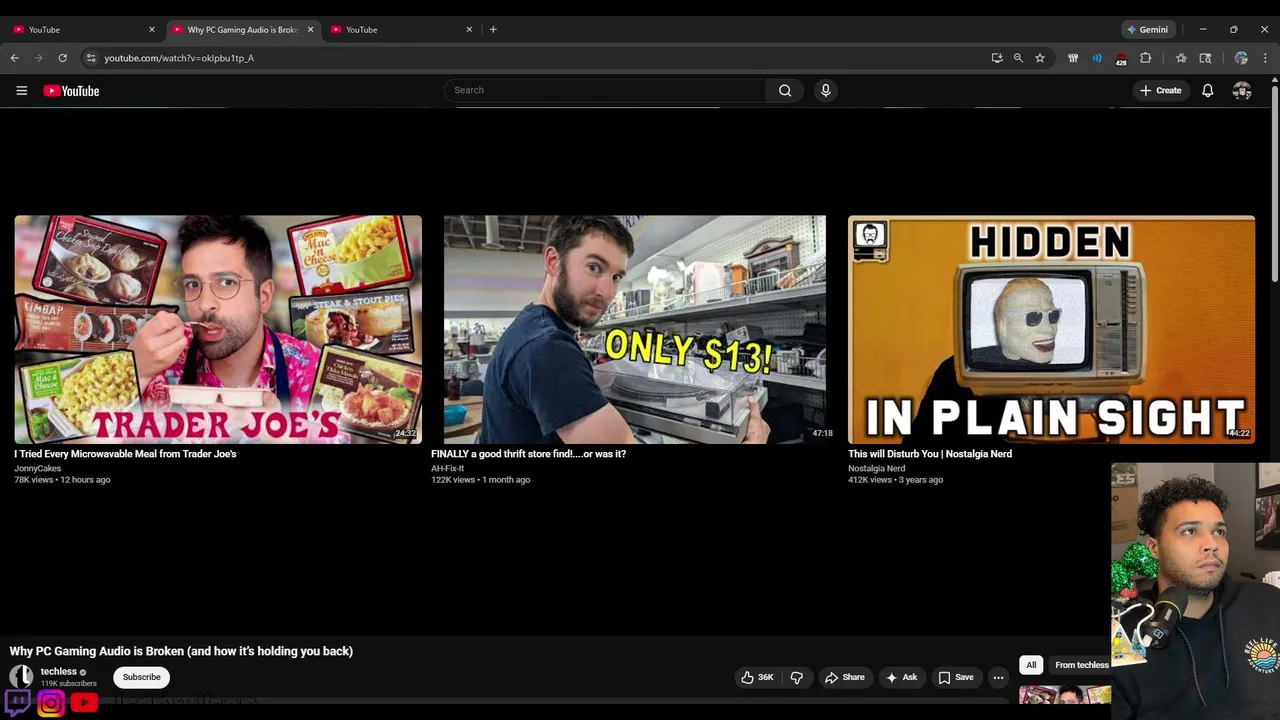Click the Instagram overlay icon

51,703
